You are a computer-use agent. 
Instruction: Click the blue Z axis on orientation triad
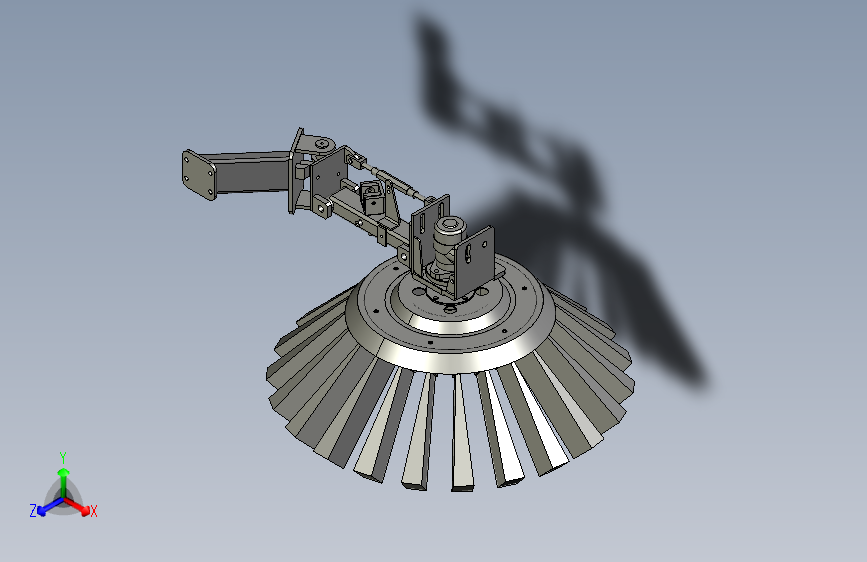46,507
